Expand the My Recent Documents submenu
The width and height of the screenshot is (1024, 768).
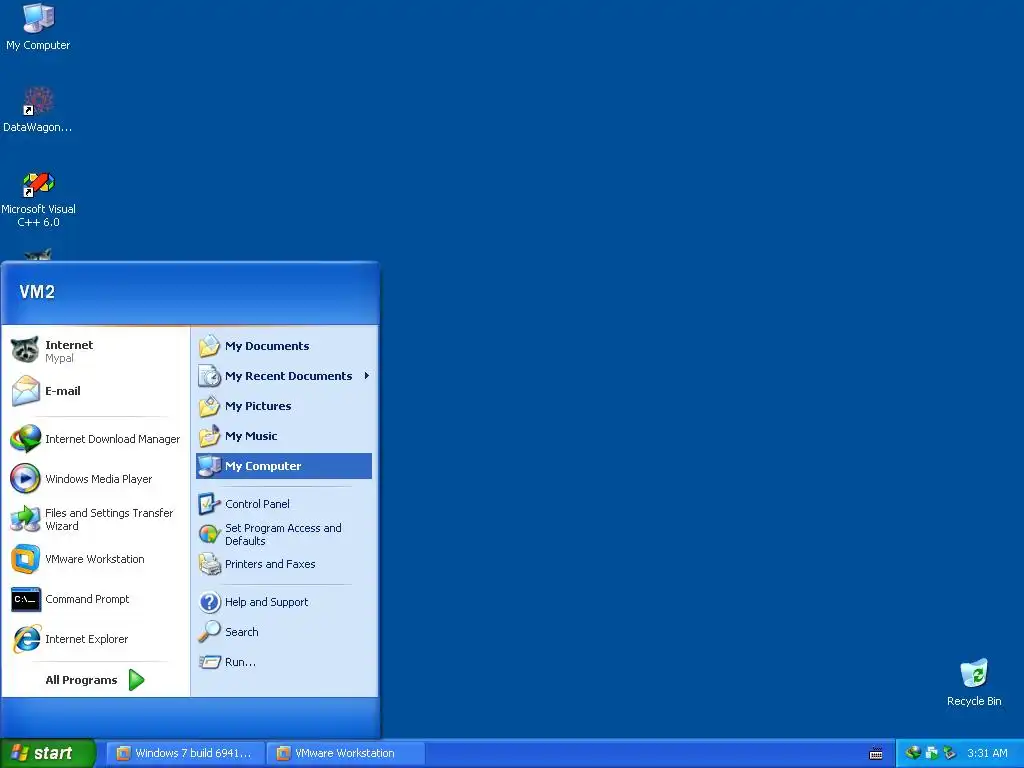(x=284, y=376)
